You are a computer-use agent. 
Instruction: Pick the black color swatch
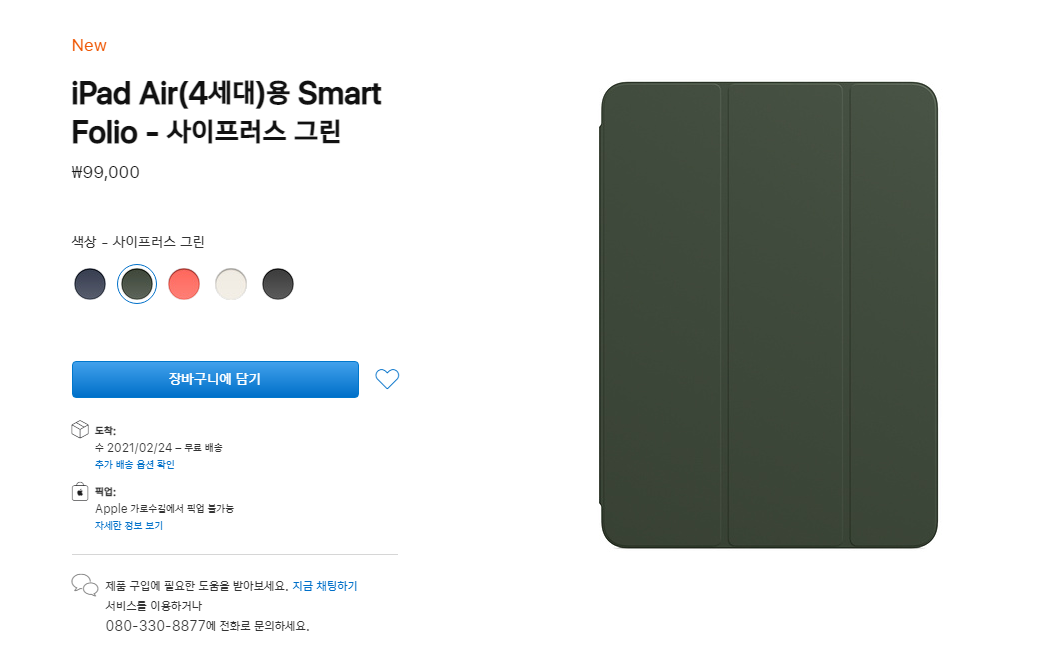[x=278, y=284]
